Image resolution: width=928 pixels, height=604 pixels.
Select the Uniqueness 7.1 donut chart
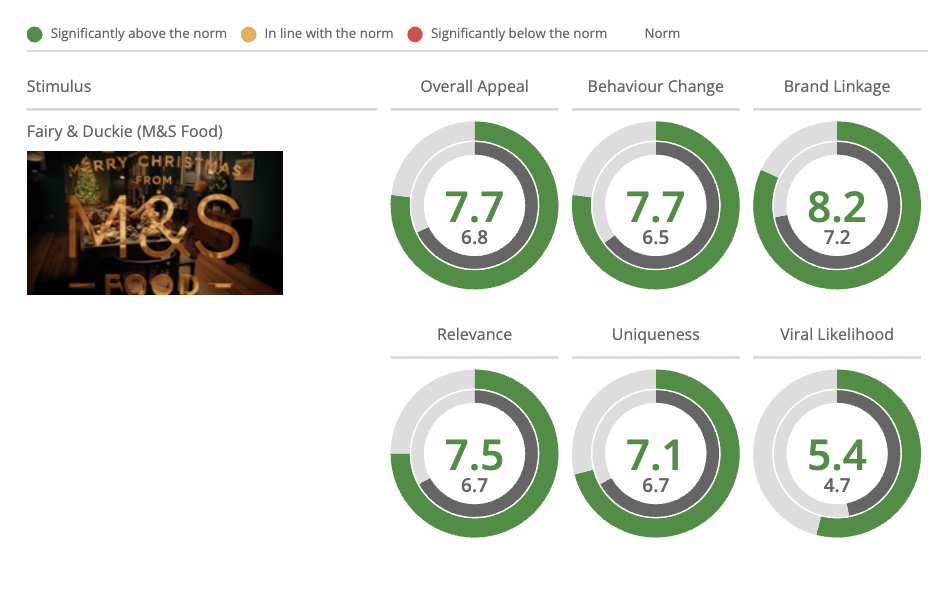[x=655, y=453]
